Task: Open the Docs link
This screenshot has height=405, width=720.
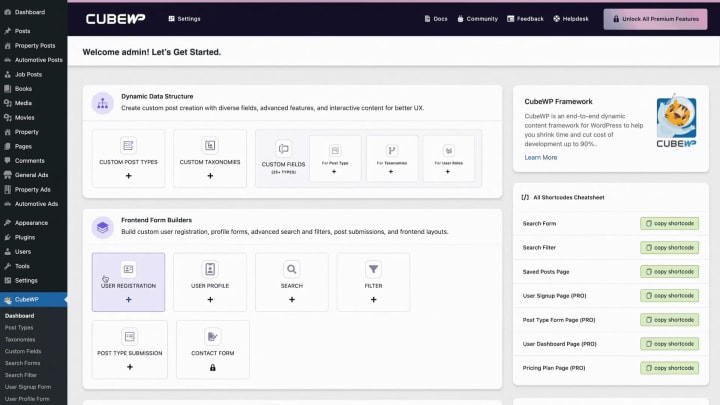Action: coord(436,19)
